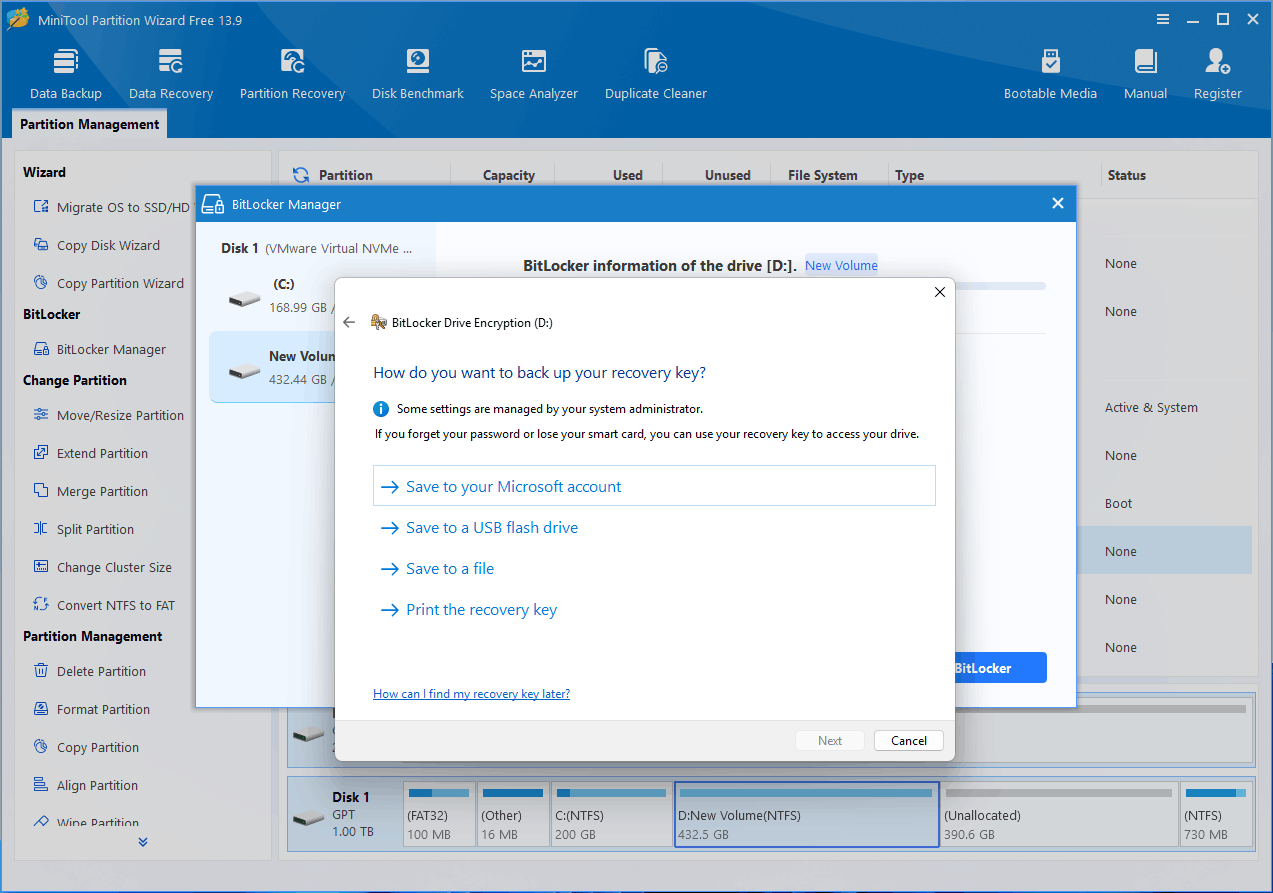Open the Manual

(x=1145, y=74)
